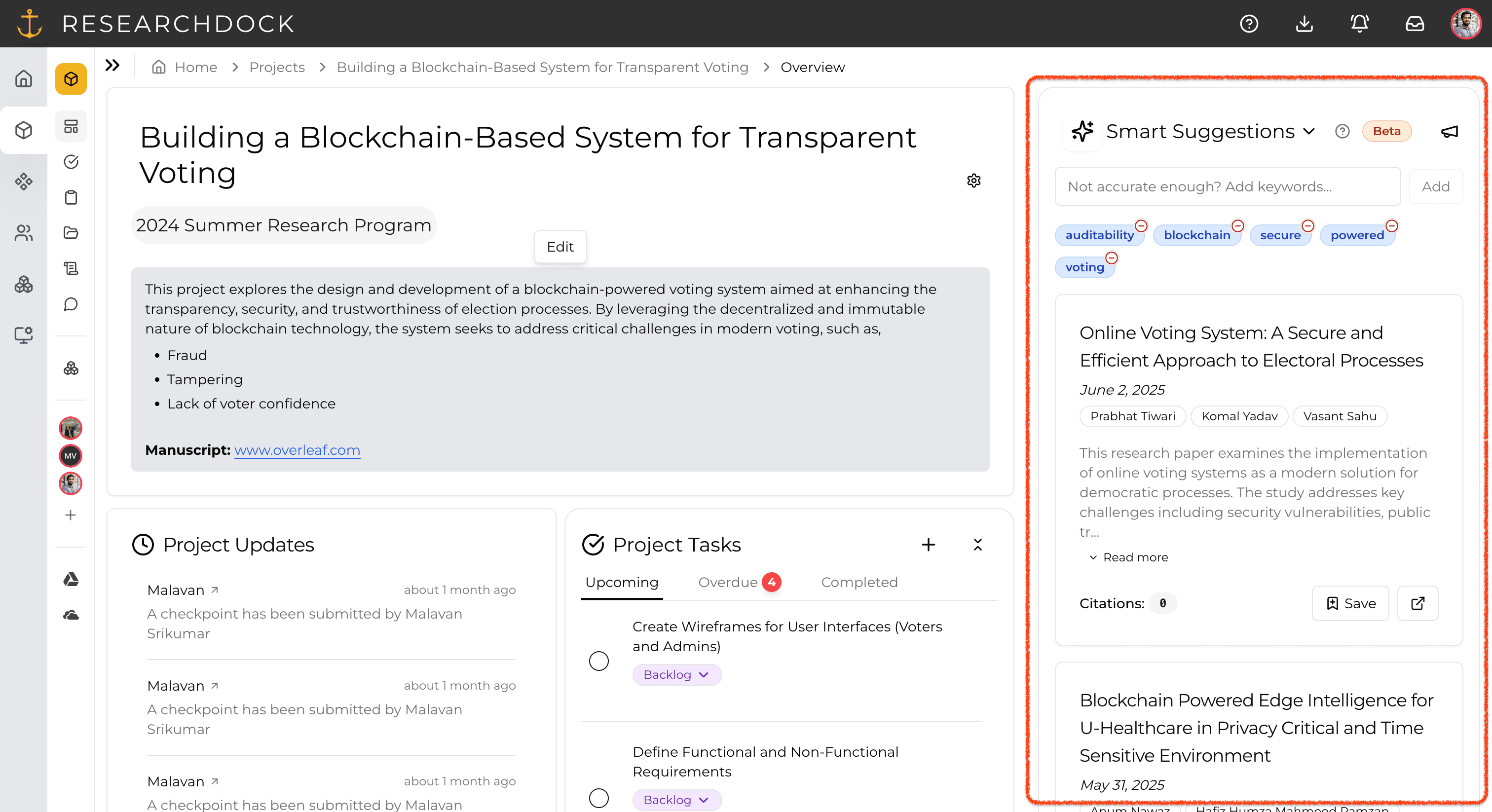
Task: Open the www.overleaf.com manuscript link
Action: 297,450
